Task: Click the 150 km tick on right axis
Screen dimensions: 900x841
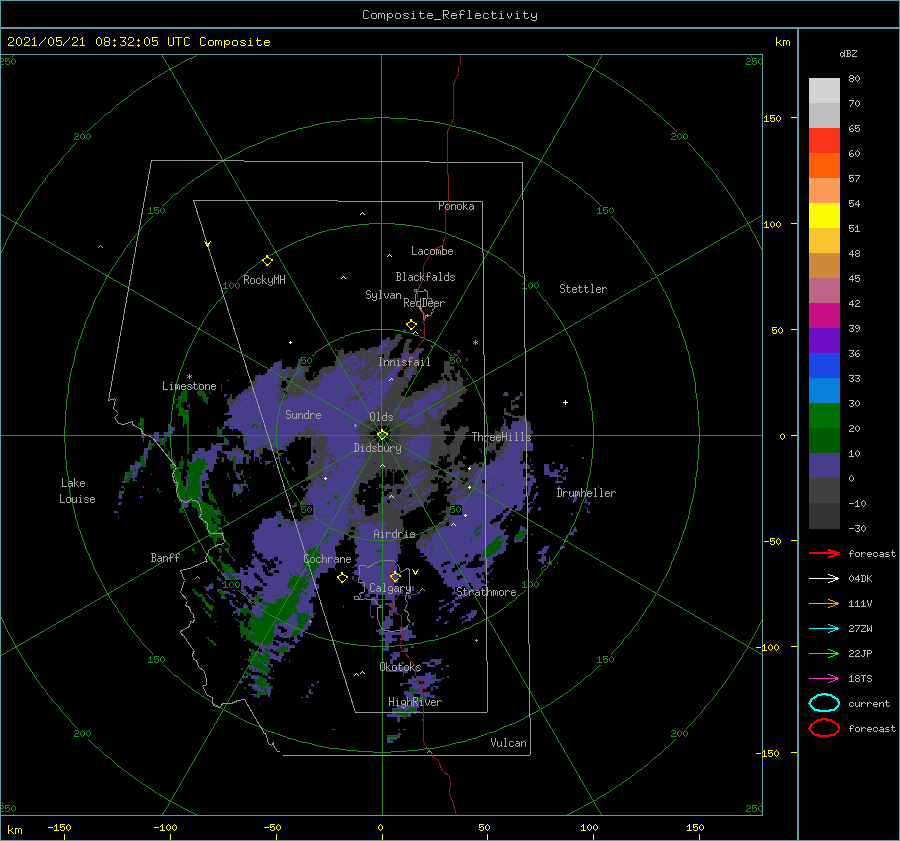Action: click(x=773, y=118)
